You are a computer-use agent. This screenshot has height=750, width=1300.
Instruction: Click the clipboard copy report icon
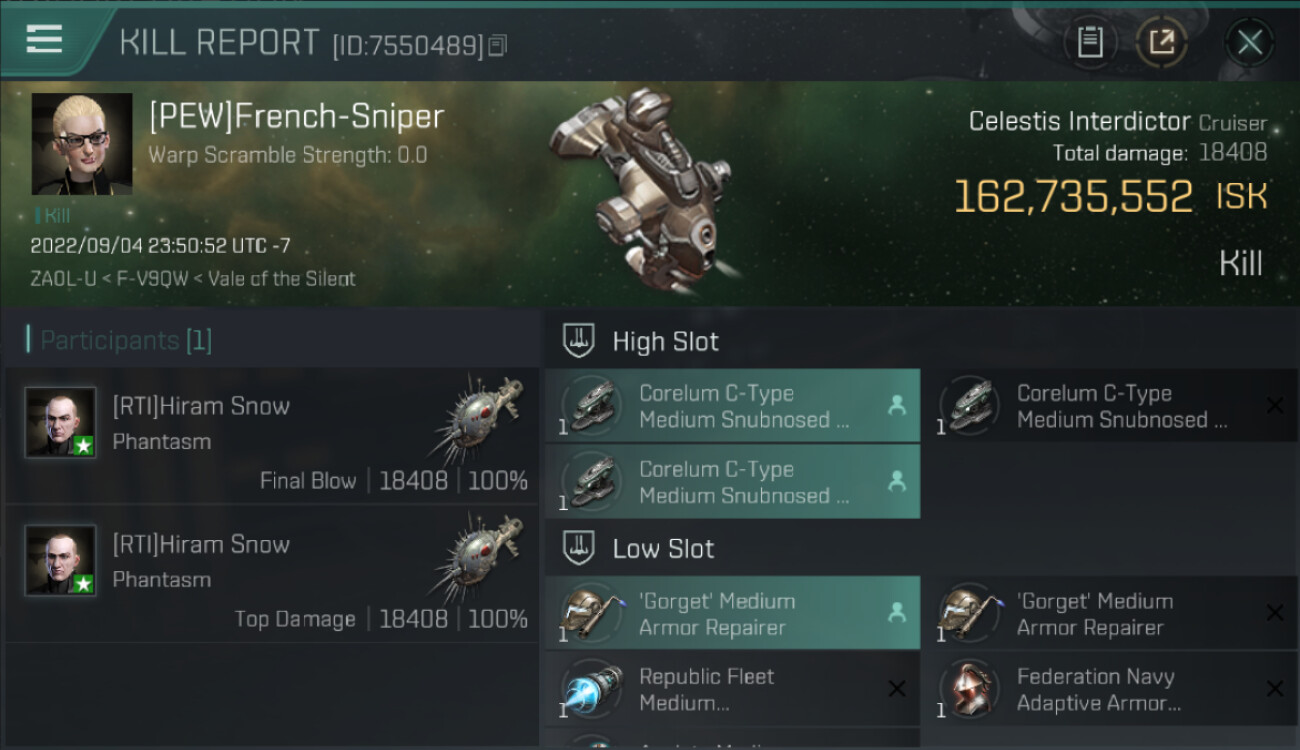(x=1090, y=42)
